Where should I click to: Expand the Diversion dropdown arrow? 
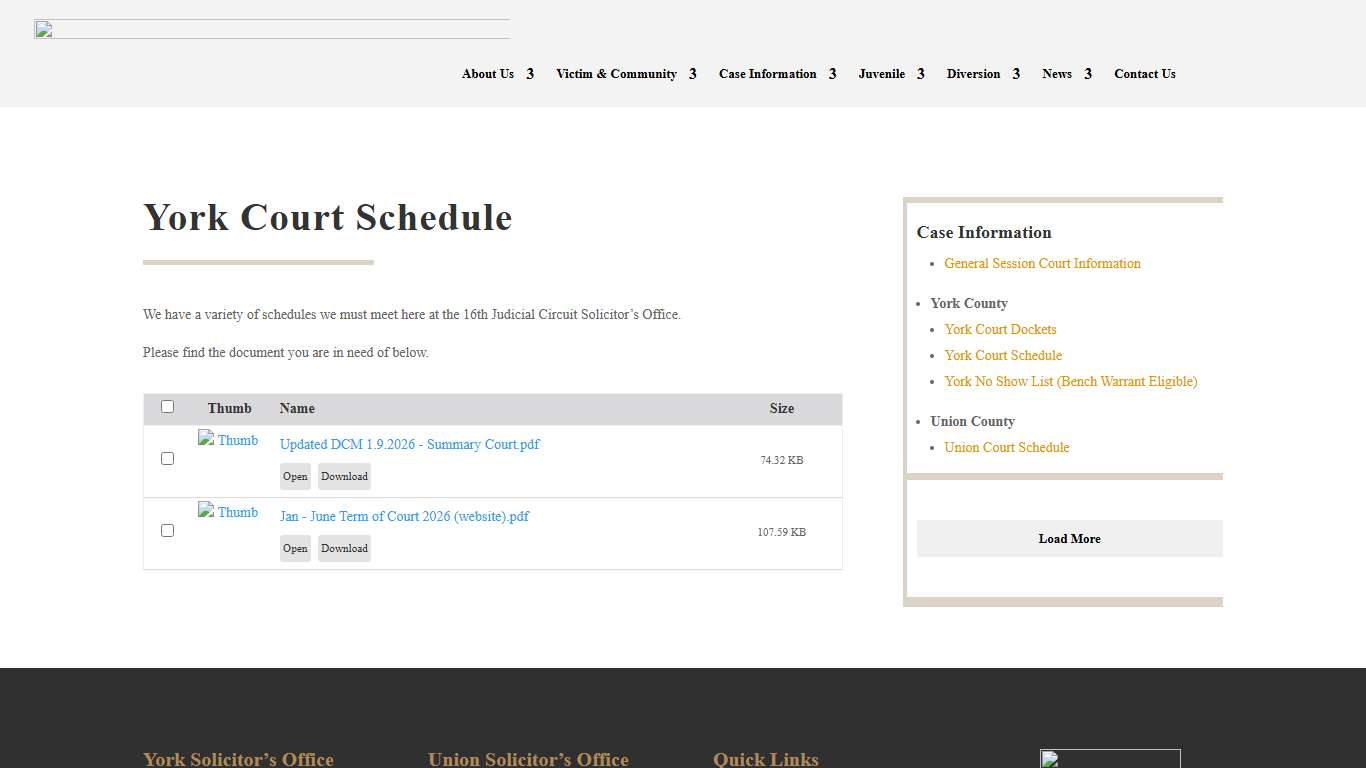tap(1017, 74)
